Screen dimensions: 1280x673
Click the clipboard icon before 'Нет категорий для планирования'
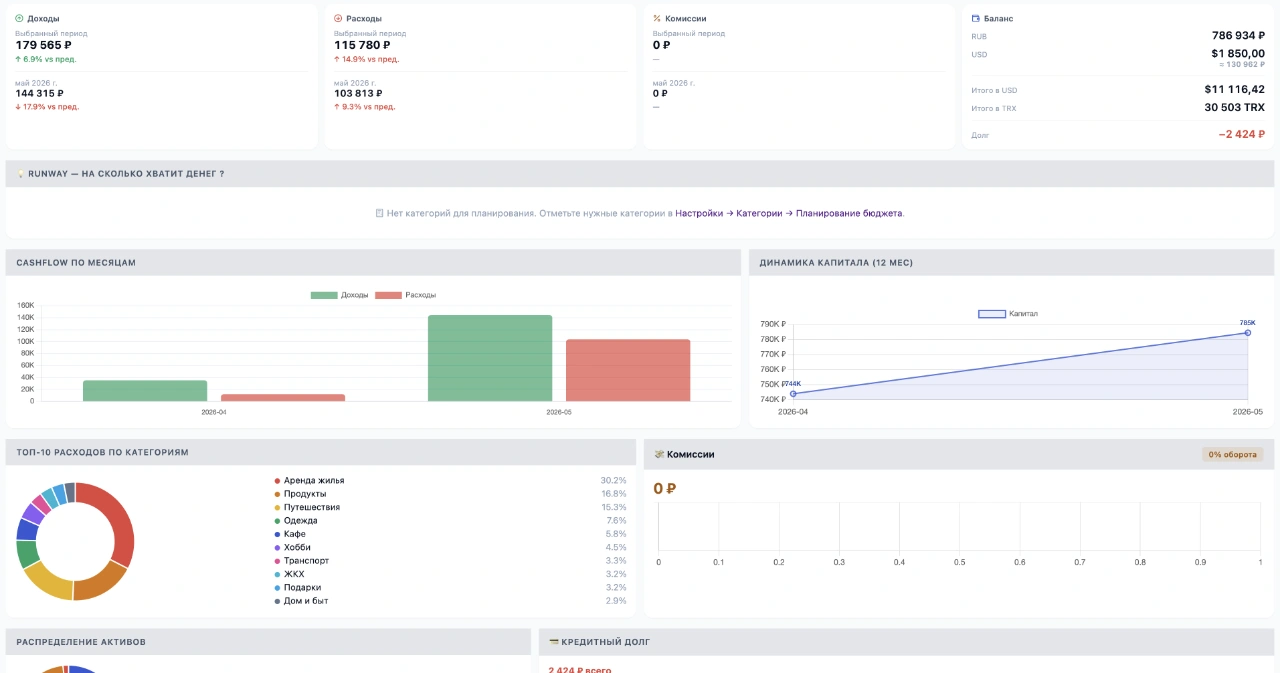[380, 213]
